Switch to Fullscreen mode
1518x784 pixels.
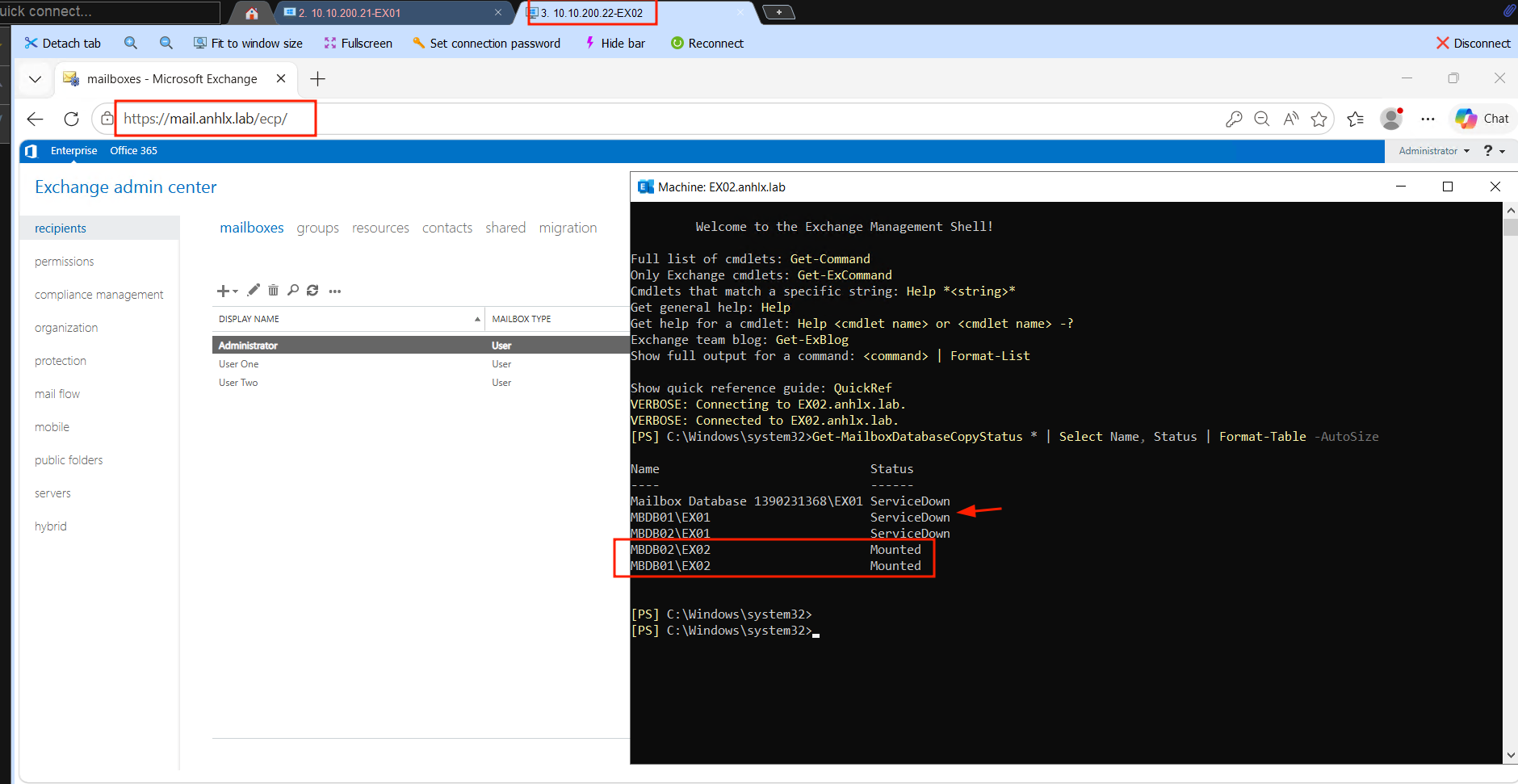click(x=359, y=44)
